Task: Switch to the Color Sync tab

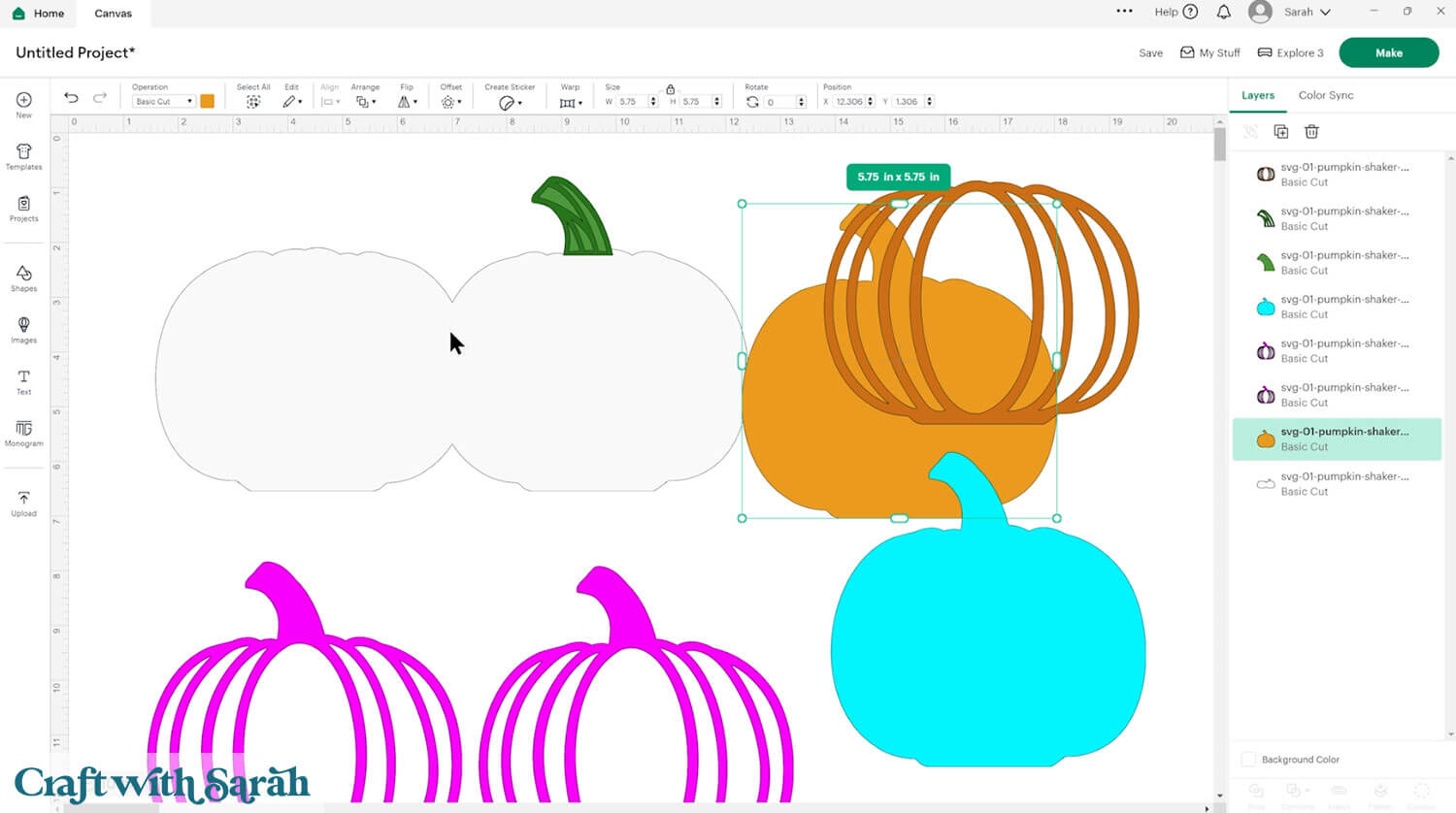Action: coord(1326,95)
